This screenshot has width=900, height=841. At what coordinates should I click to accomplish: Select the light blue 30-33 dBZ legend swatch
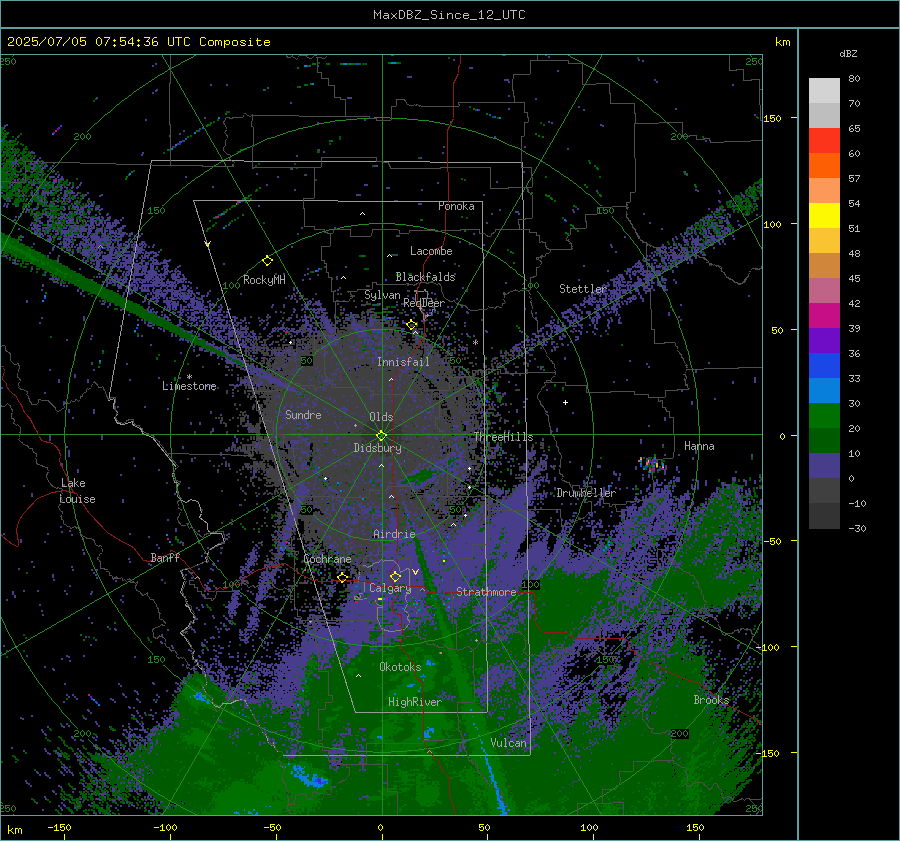pos(824,391)
